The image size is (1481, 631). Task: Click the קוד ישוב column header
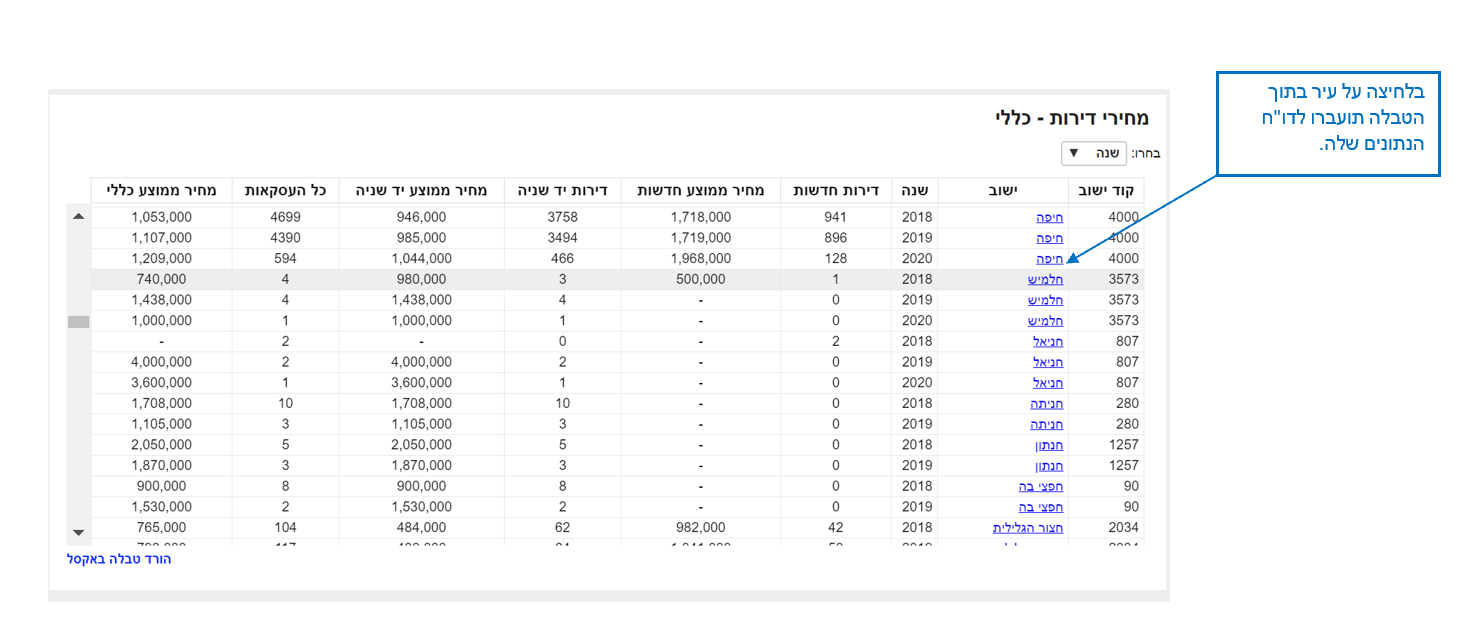[1106, 190]
